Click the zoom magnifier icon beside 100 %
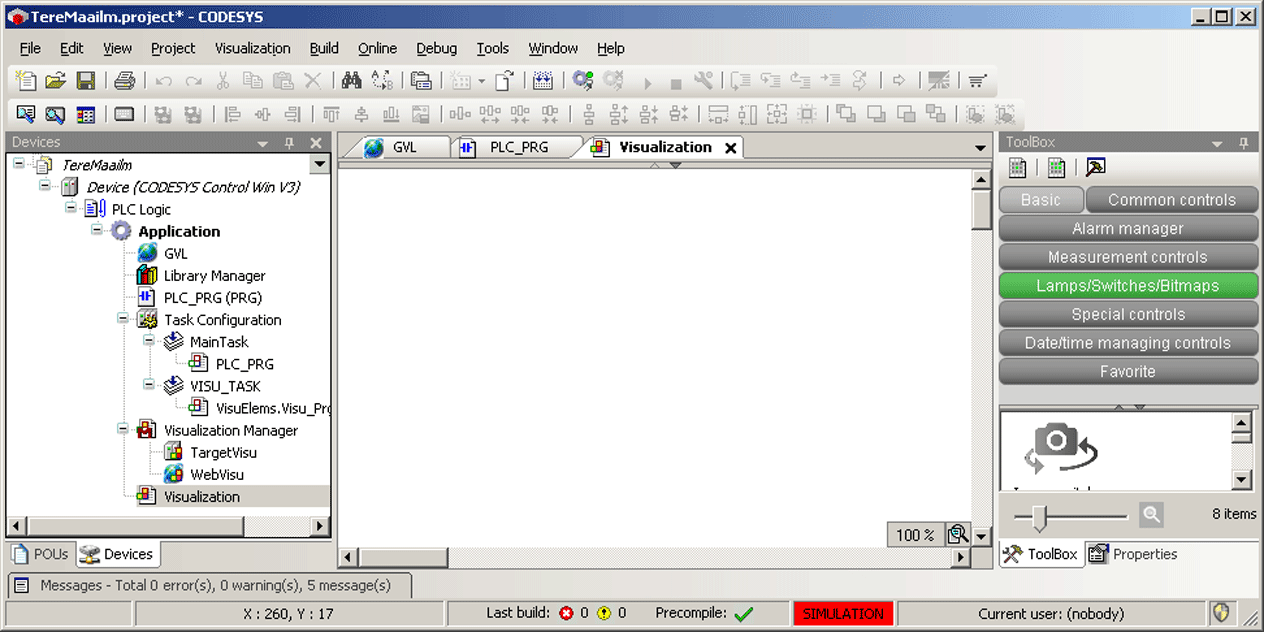Image resolution: width=1264 pixels, height=632 pixels. tap(958, 535)
